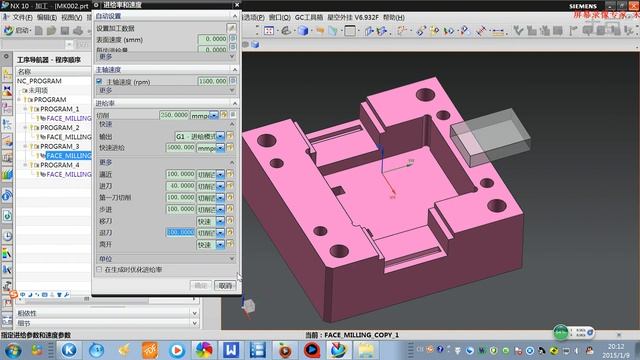The image size is (640, 360).
Task: Click the 主轴速度 (rpm) value field
Action: (x=212, y=81)
